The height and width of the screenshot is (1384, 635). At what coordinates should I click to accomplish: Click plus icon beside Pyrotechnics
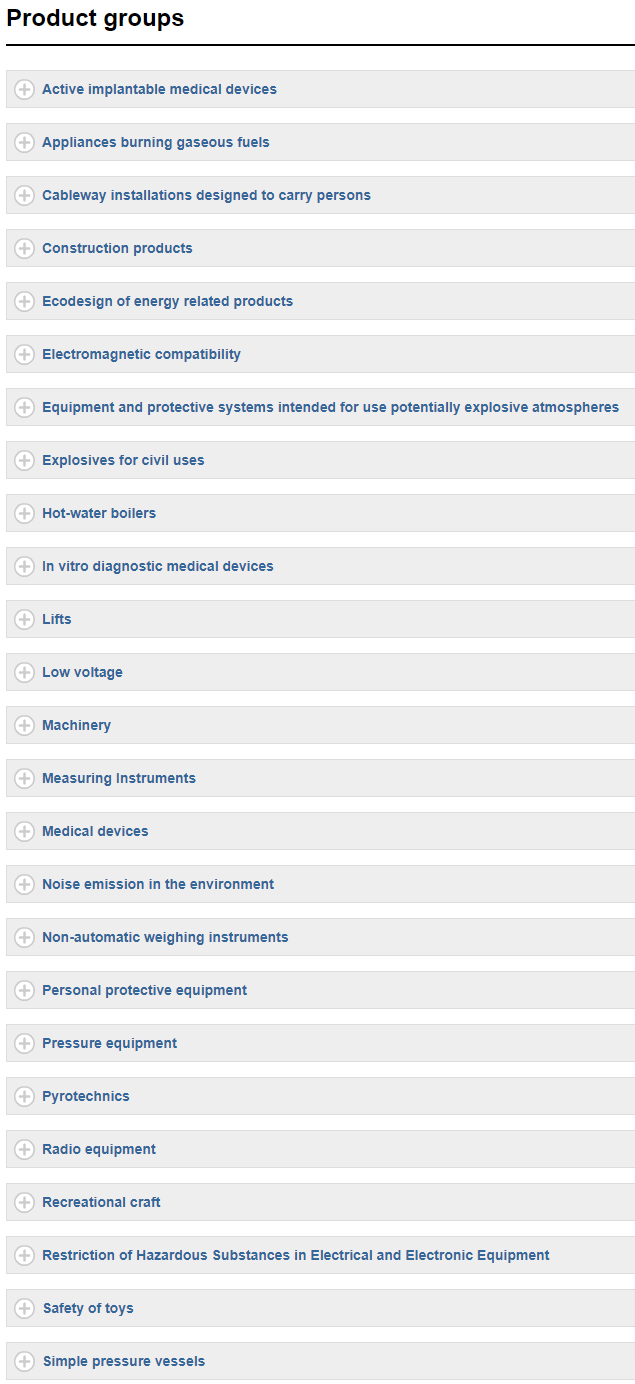pos(24,1096)
